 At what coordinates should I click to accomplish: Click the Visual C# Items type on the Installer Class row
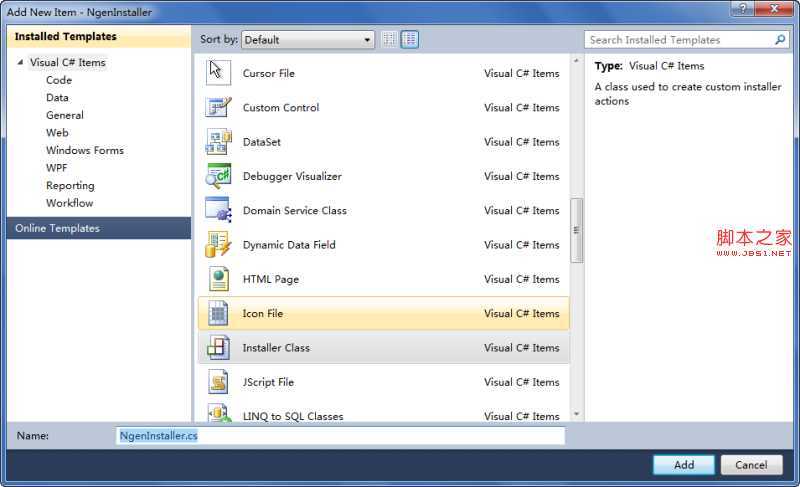(522, 348)
